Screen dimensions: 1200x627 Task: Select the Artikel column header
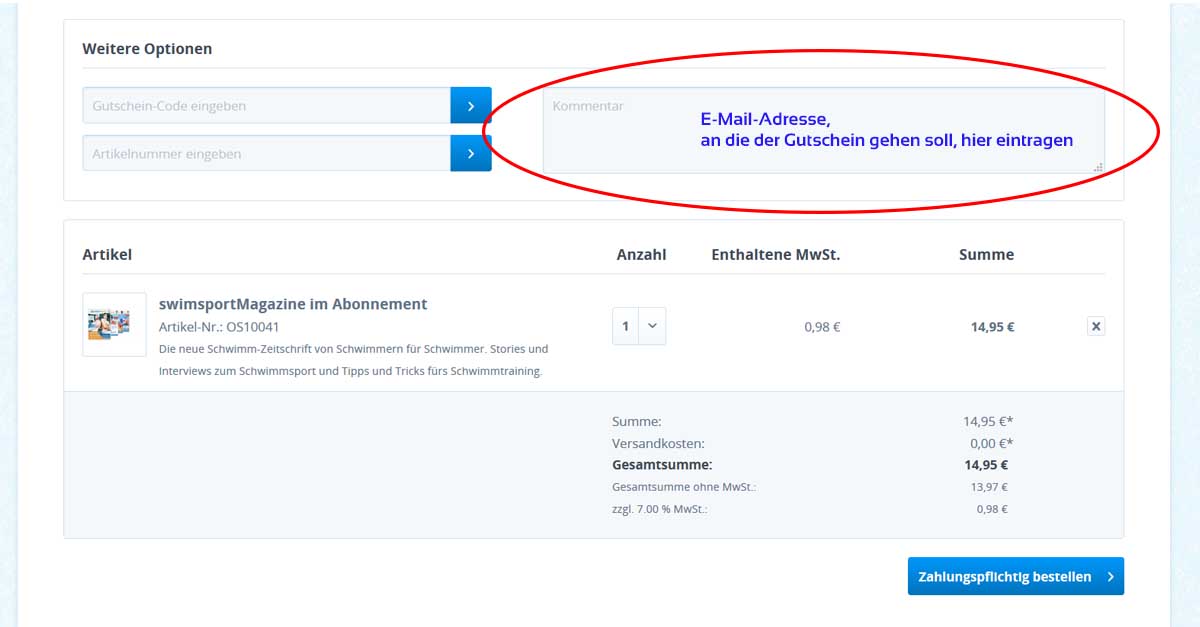coord(107,255)
